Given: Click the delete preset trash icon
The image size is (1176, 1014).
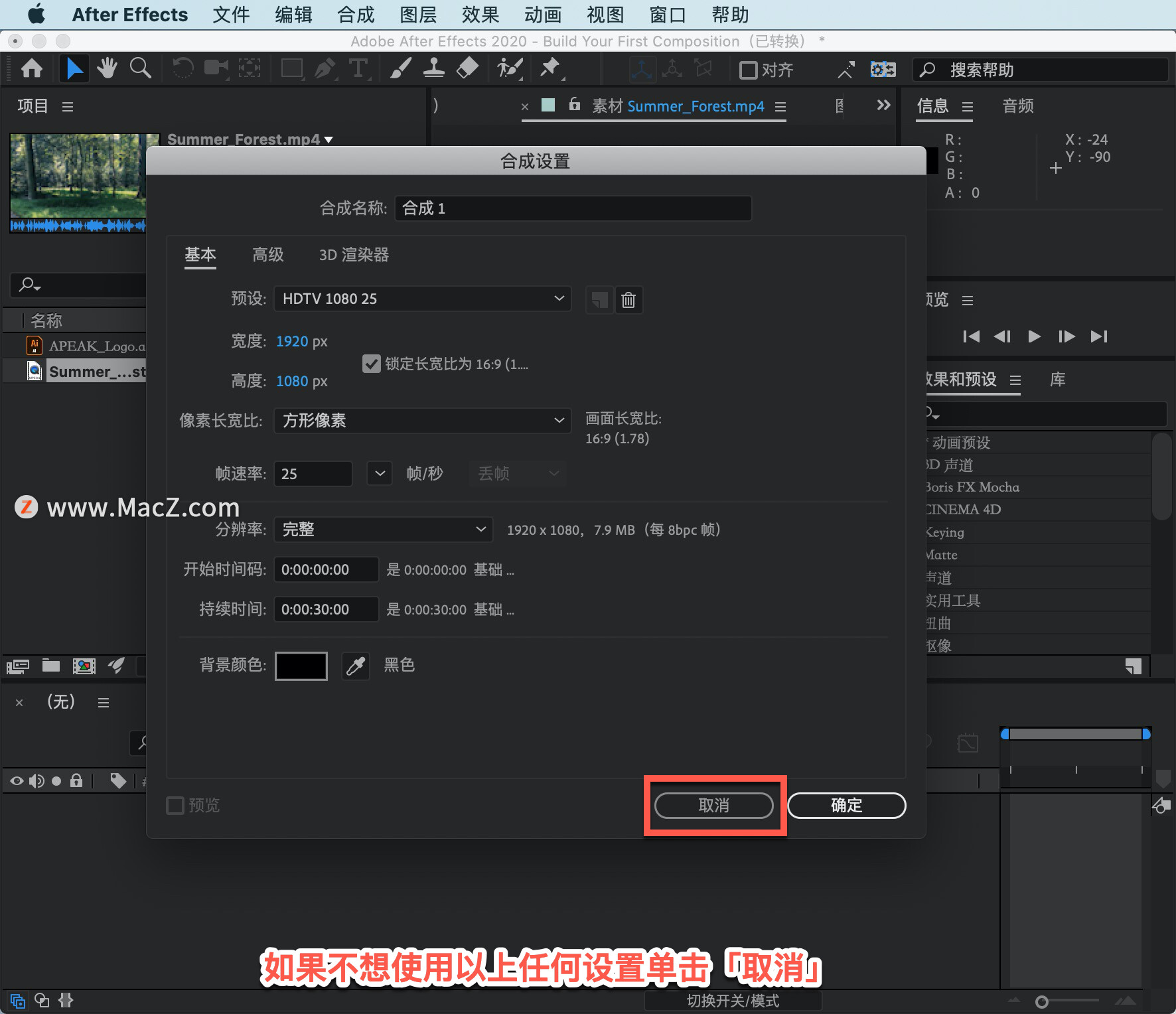Looking at the screenshot, I should click(628, 301).
